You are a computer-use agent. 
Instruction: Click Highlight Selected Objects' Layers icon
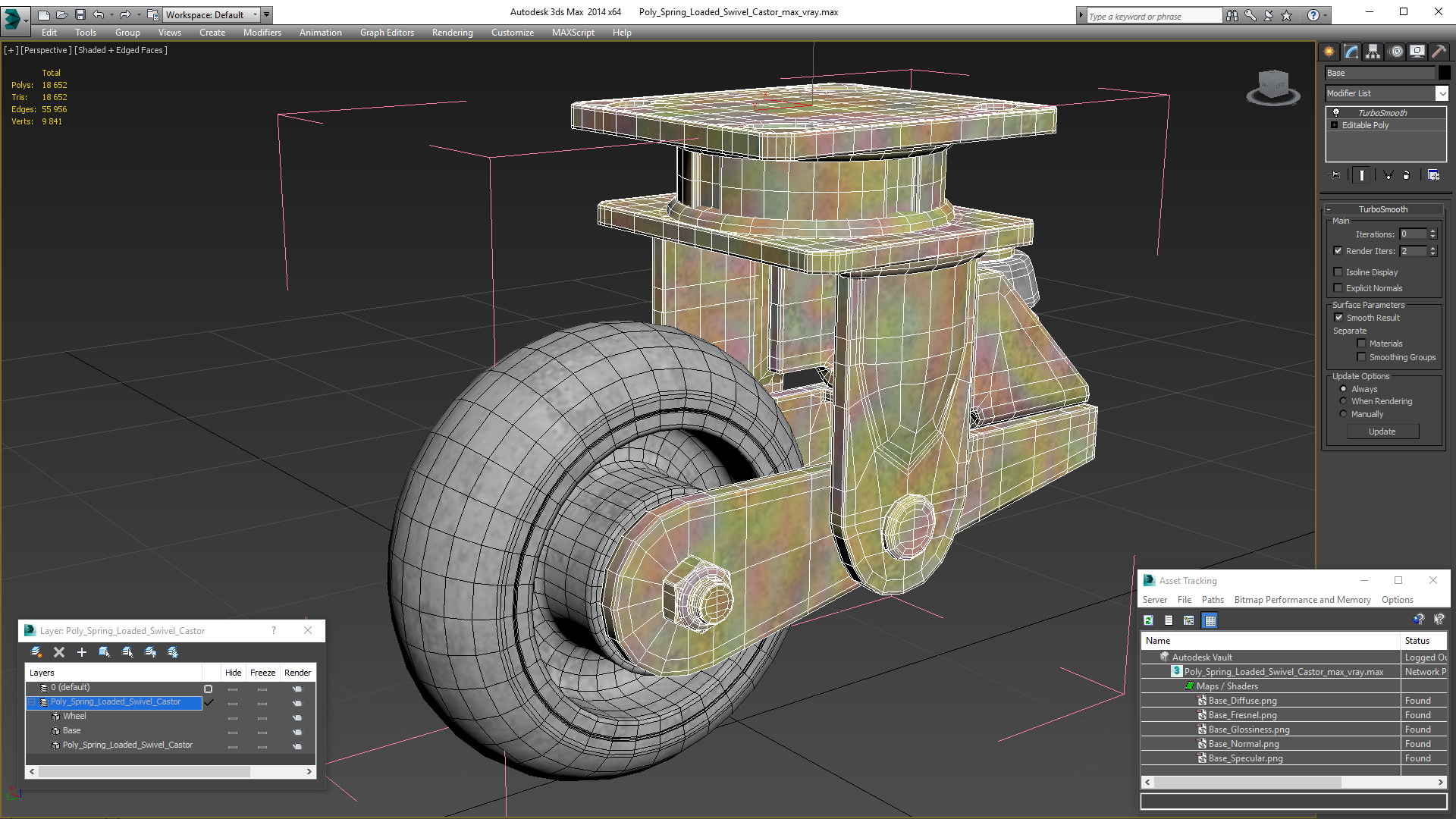pos(127,652)
